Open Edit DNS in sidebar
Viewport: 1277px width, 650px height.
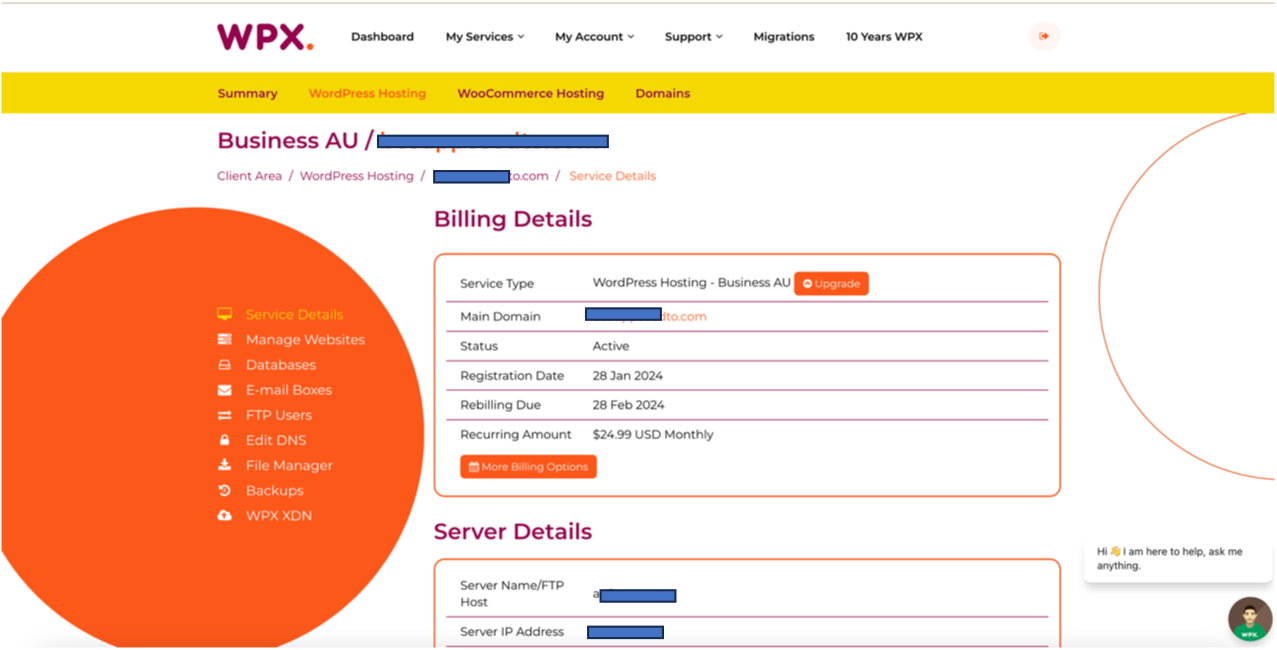pos(276,440)
